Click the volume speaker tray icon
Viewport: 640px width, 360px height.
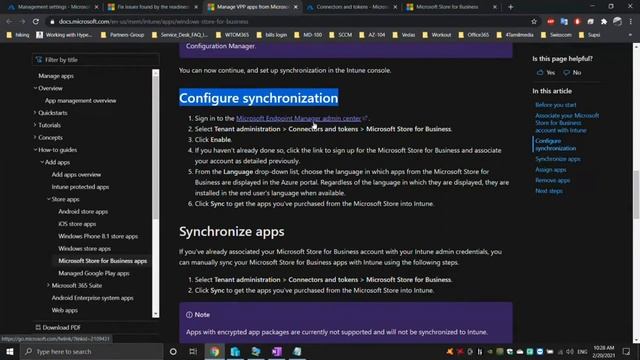click(570, 351)
